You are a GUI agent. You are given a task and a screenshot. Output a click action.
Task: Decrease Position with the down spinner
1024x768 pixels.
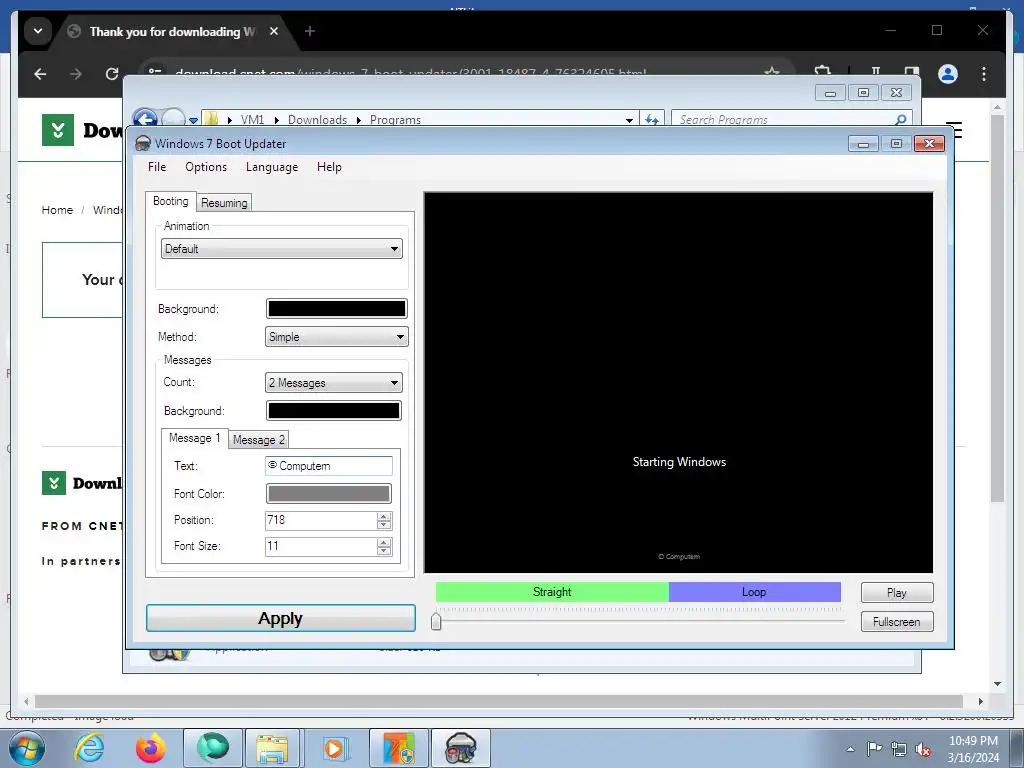pyautogui.click(x=384, y=525)
